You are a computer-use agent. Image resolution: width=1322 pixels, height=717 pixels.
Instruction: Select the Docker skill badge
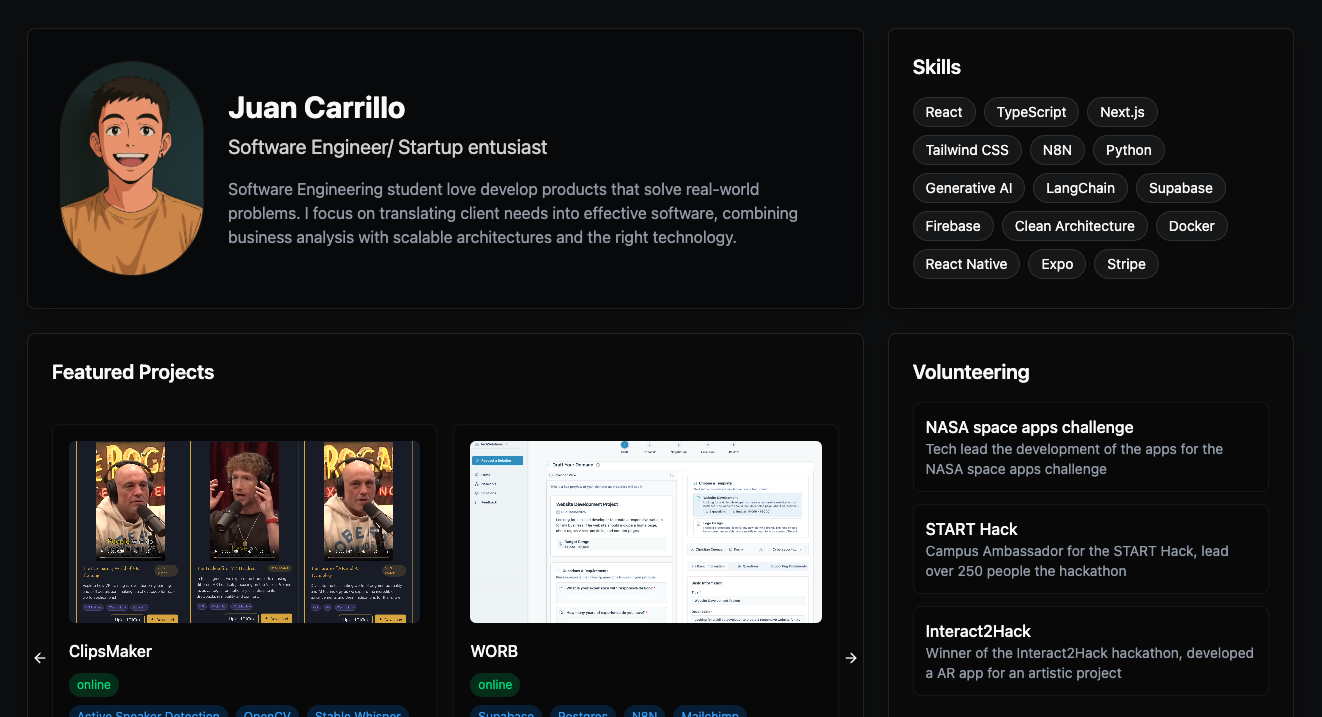(x=1191, y=226)
